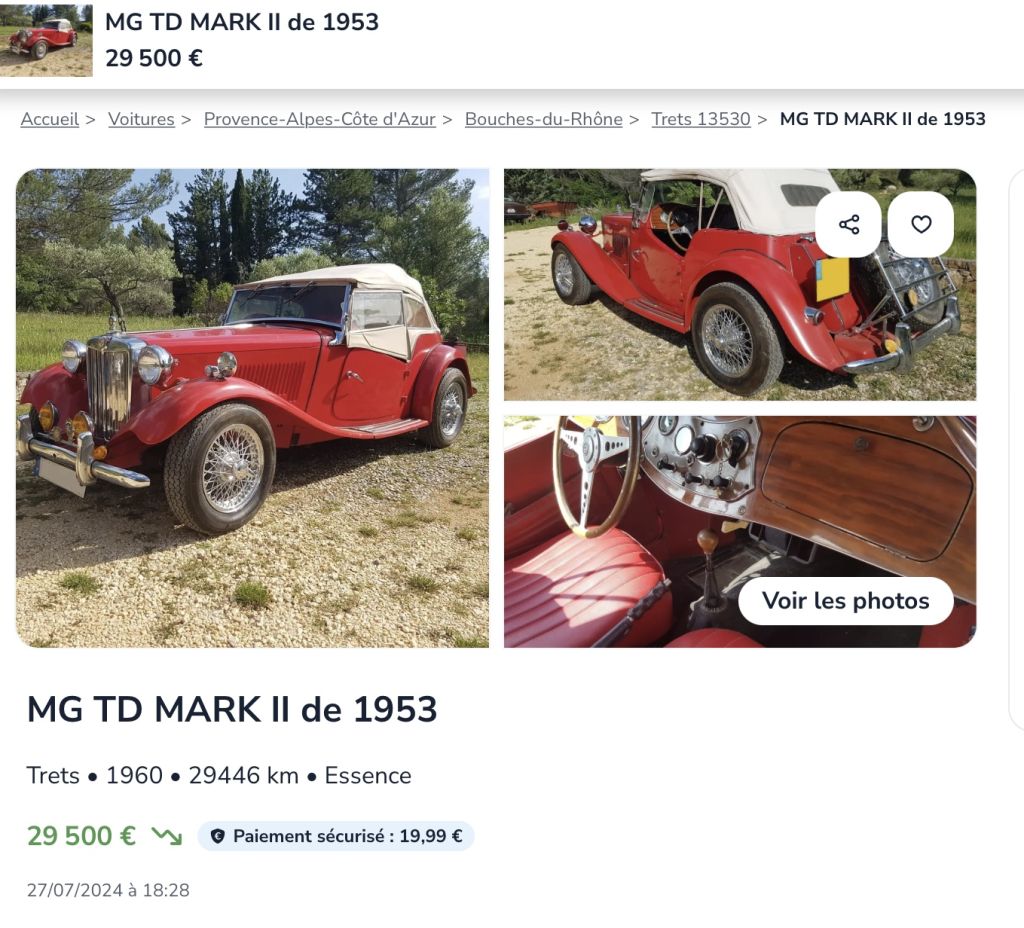1024x928 pixels.
Task: Select Trets 13530 breadcrumb link
Action: [701, 119]
